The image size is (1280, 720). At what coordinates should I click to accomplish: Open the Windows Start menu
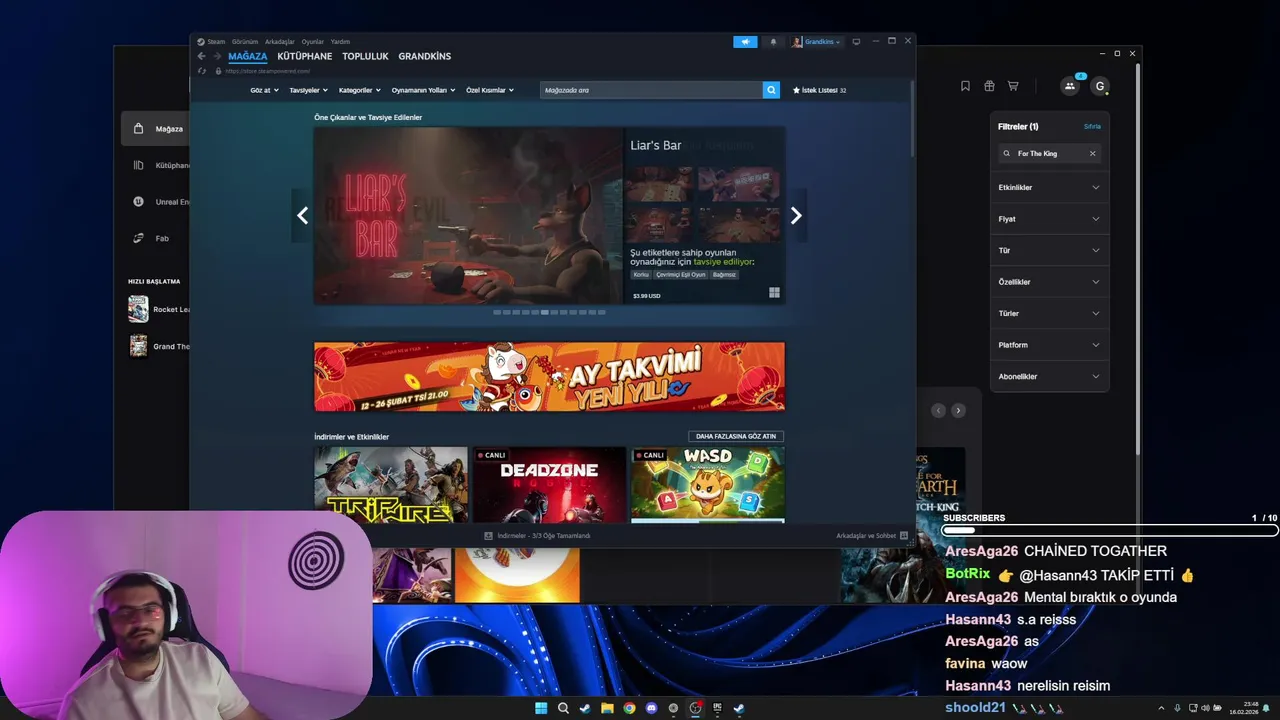(x=541, y=708)
